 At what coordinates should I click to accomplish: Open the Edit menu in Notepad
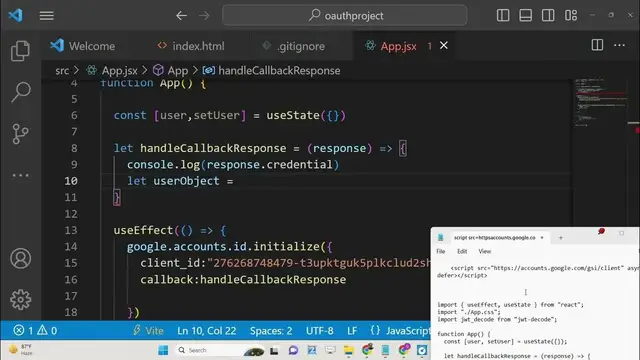462,251
